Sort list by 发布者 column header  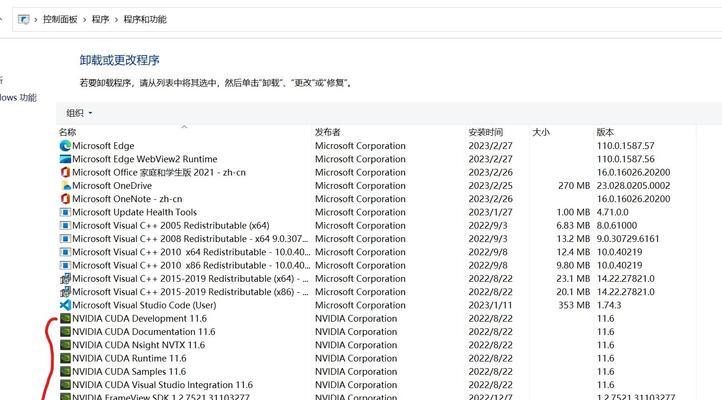pos(327,132)
